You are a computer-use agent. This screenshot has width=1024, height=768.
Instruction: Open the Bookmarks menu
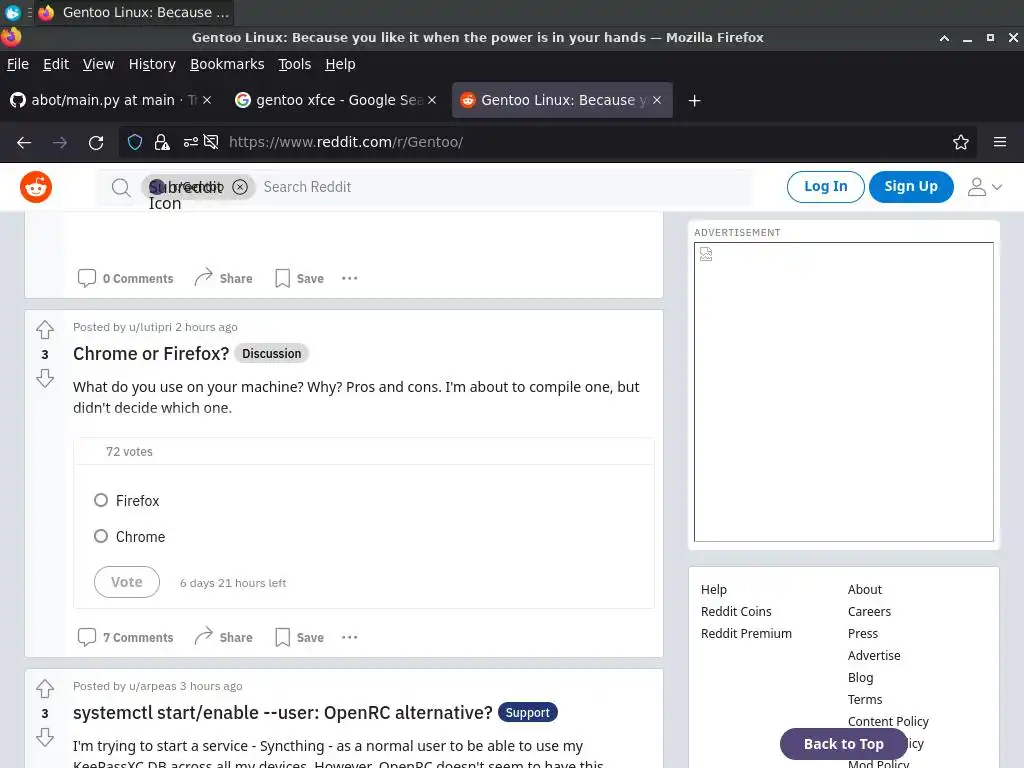pos(227,64)
